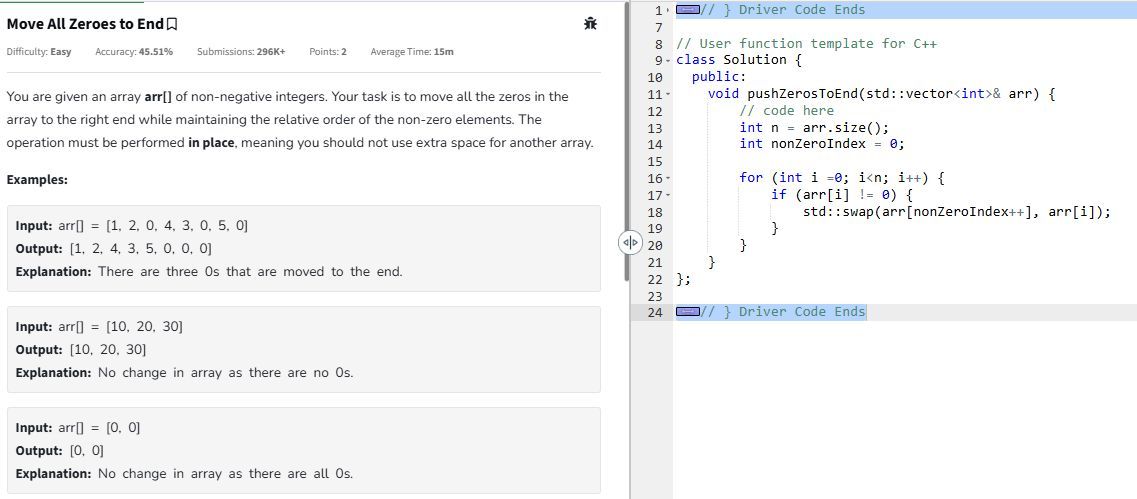The height and width of the screenshot is (499, 1137).
Task: Click the Examples: heading
Action: (x=37, y=180)
